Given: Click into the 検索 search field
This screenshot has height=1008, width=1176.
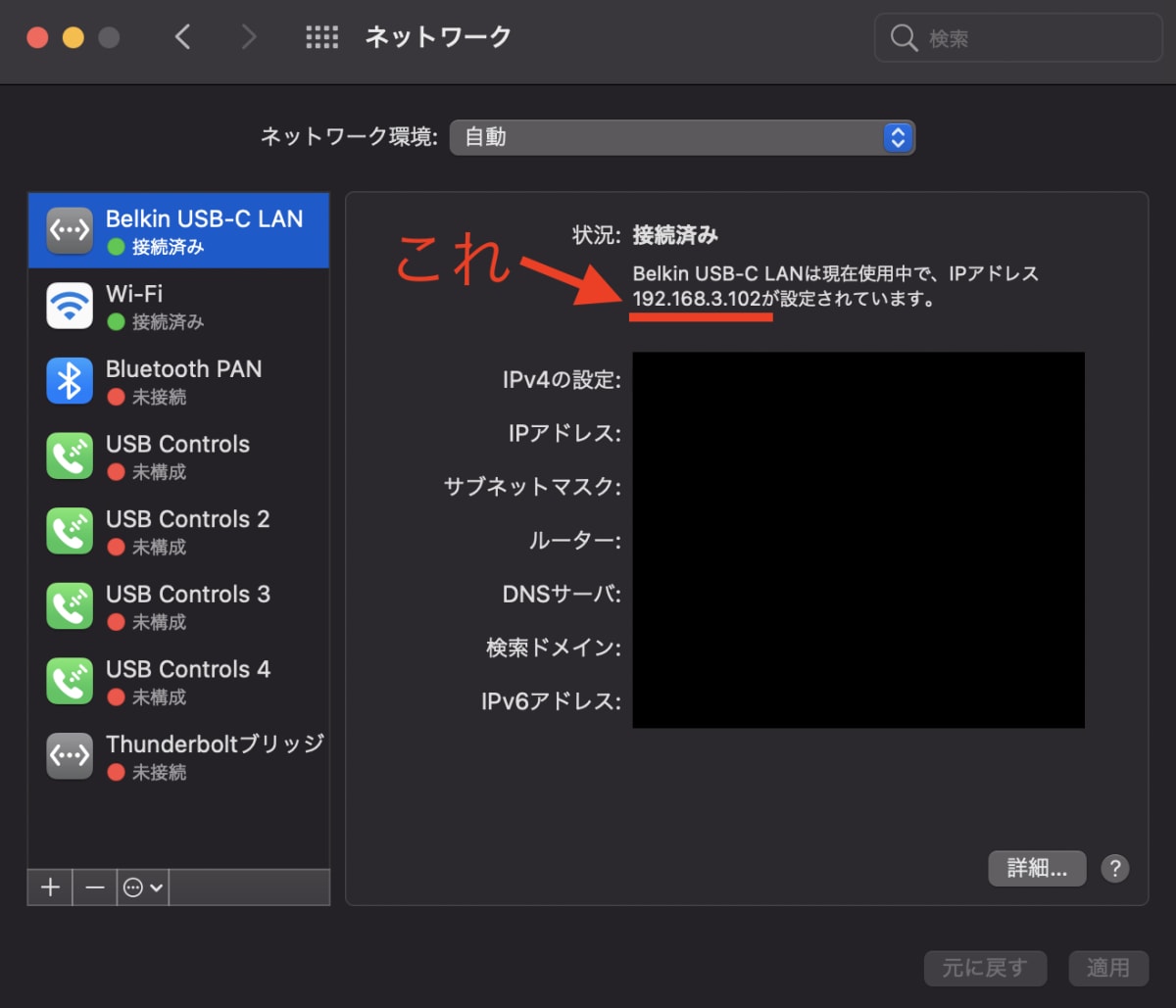Looking at the screenshot, I should 1018,39.
